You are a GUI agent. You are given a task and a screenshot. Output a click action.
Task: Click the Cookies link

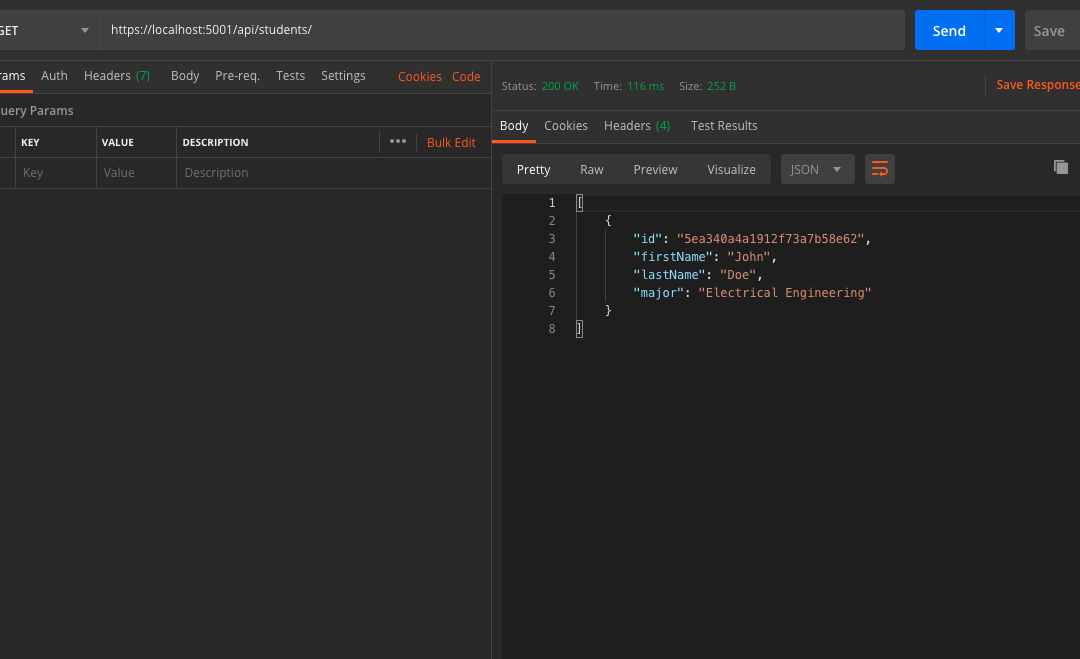419,77
